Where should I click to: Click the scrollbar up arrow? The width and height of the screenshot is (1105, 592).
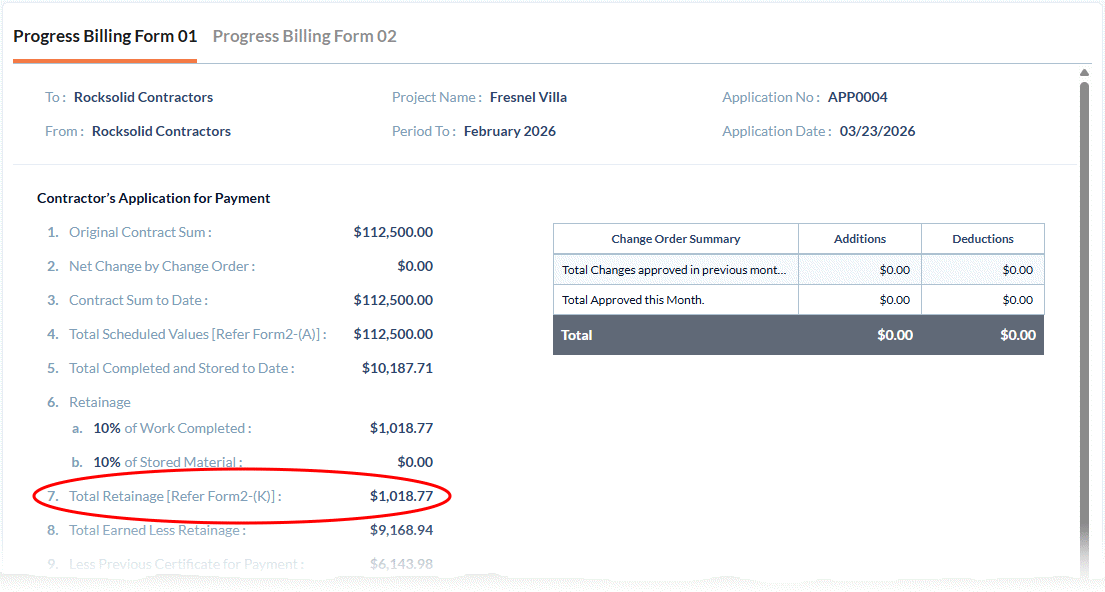1085,73
